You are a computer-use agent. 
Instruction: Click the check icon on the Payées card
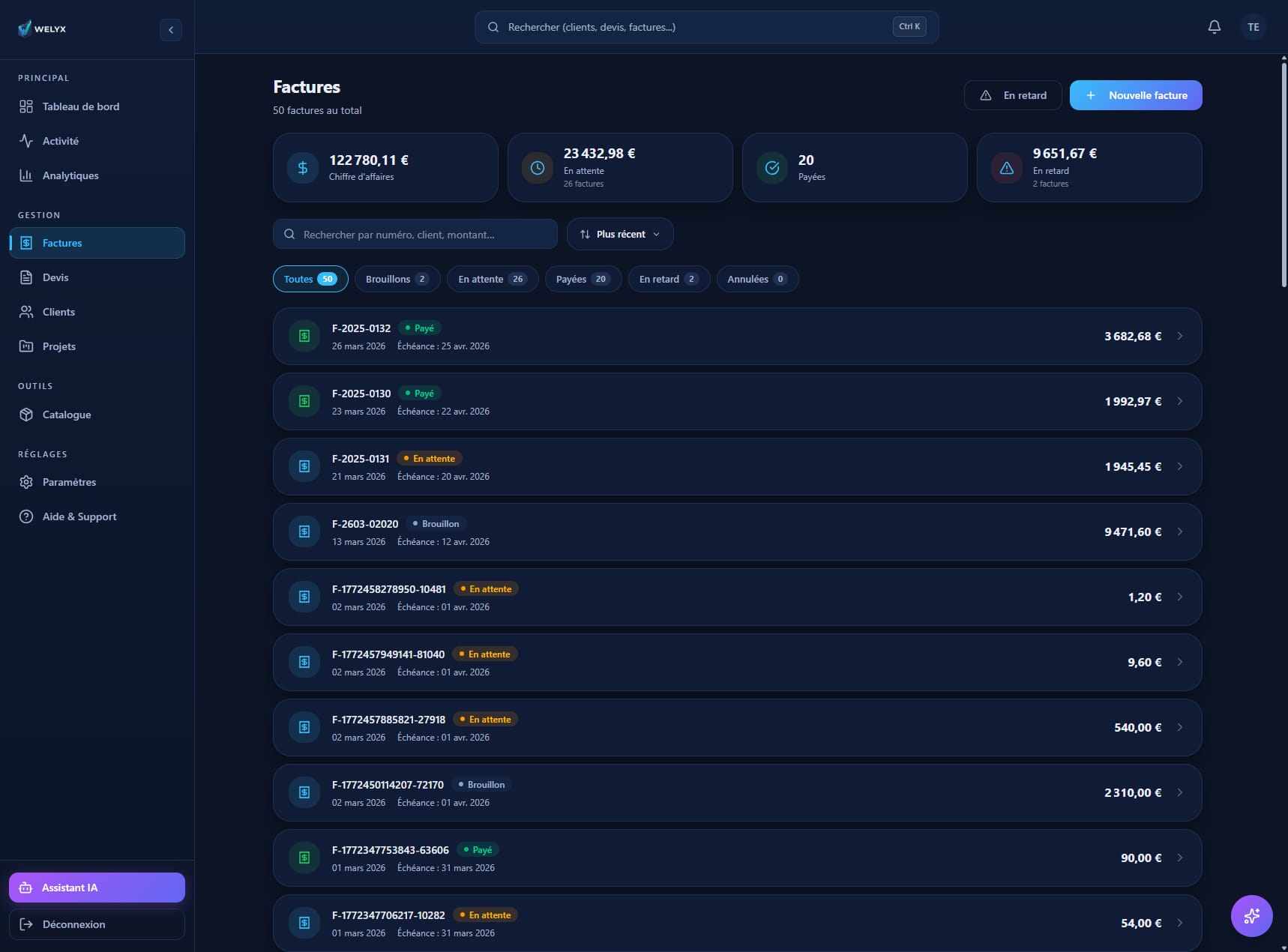(772, 168)
